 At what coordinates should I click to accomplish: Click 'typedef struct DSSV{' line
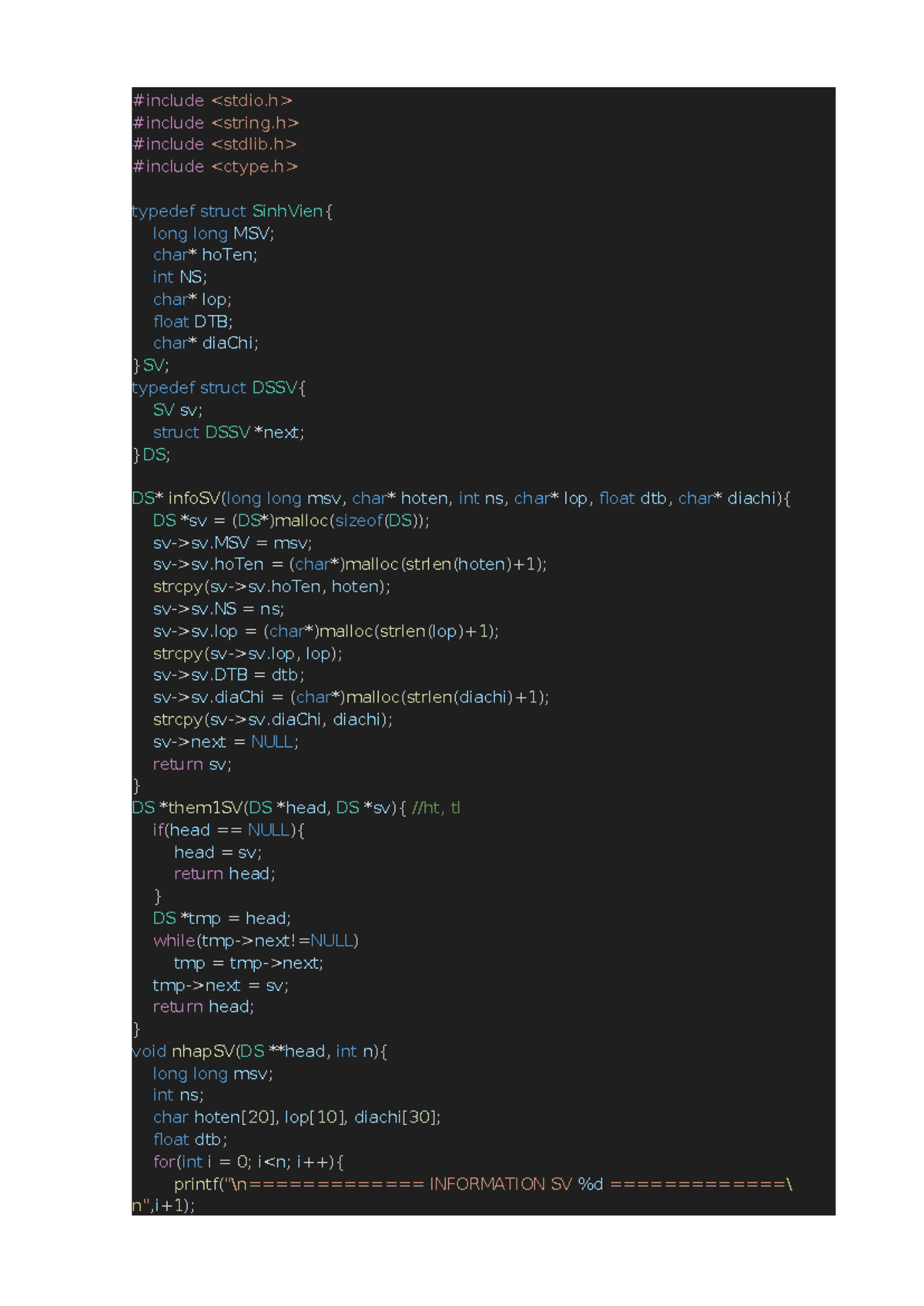(219, 388)
